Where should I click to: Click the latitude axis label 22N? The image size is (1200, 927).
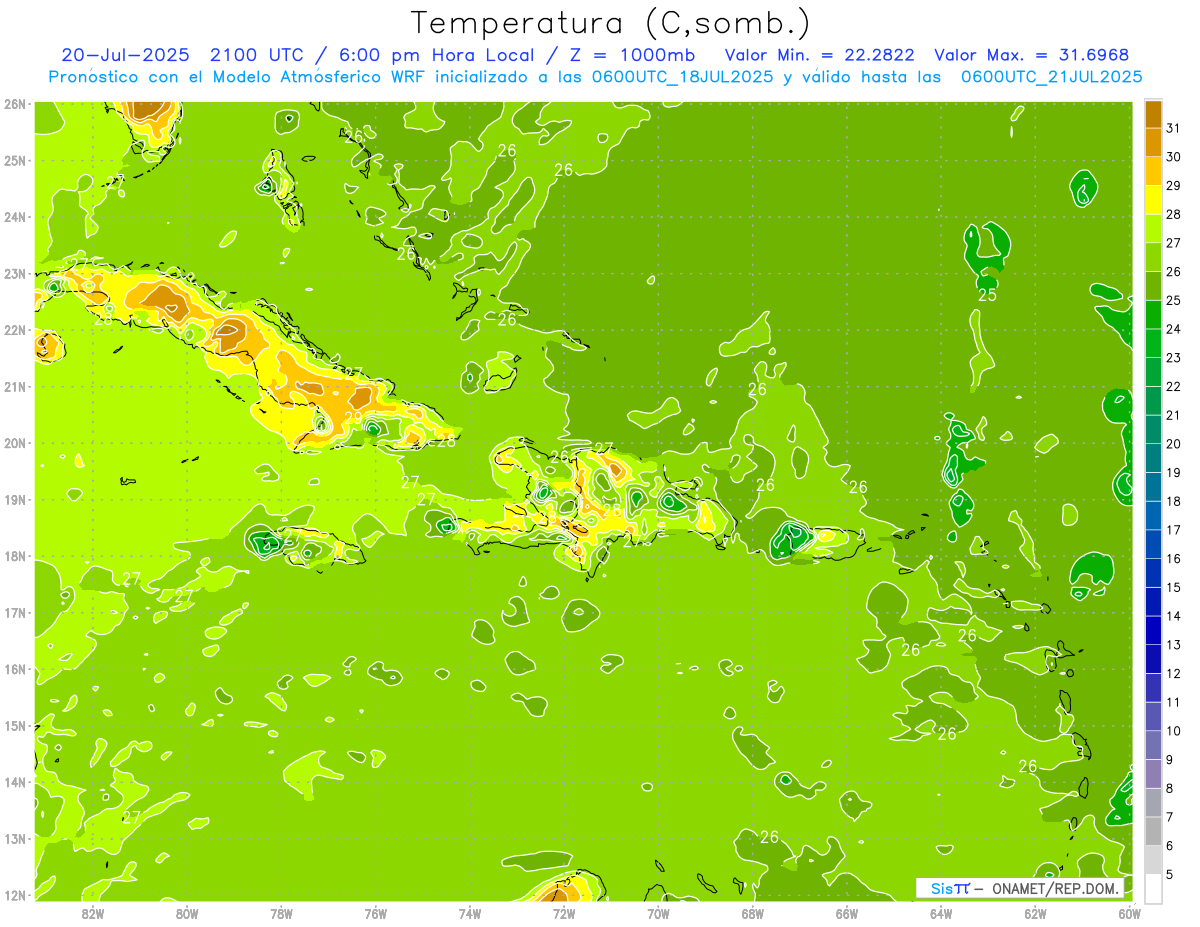(15, 330)
